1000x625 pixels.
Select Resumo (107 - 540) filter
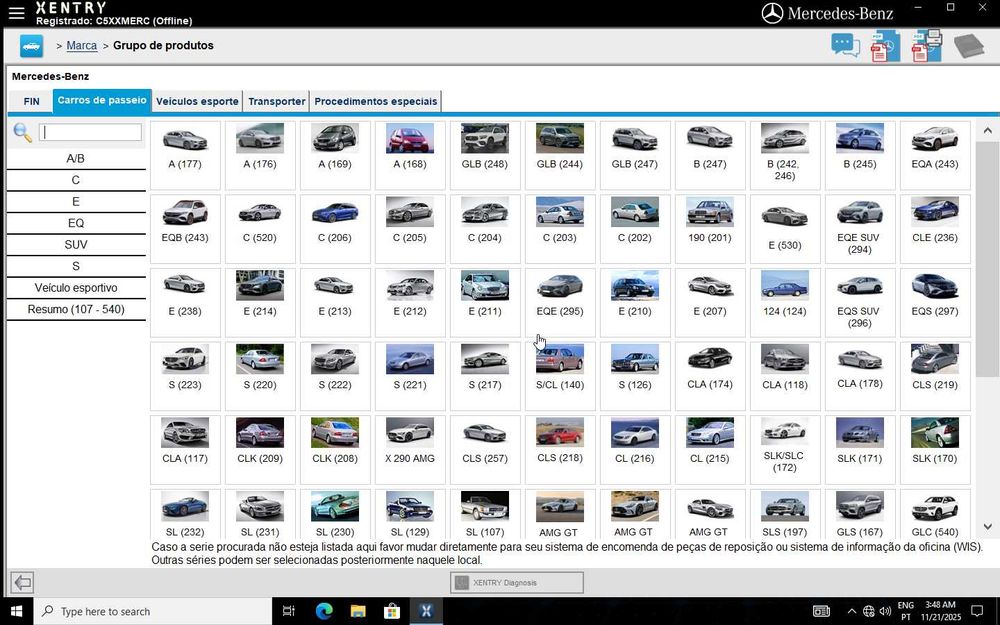pos(76,309)
